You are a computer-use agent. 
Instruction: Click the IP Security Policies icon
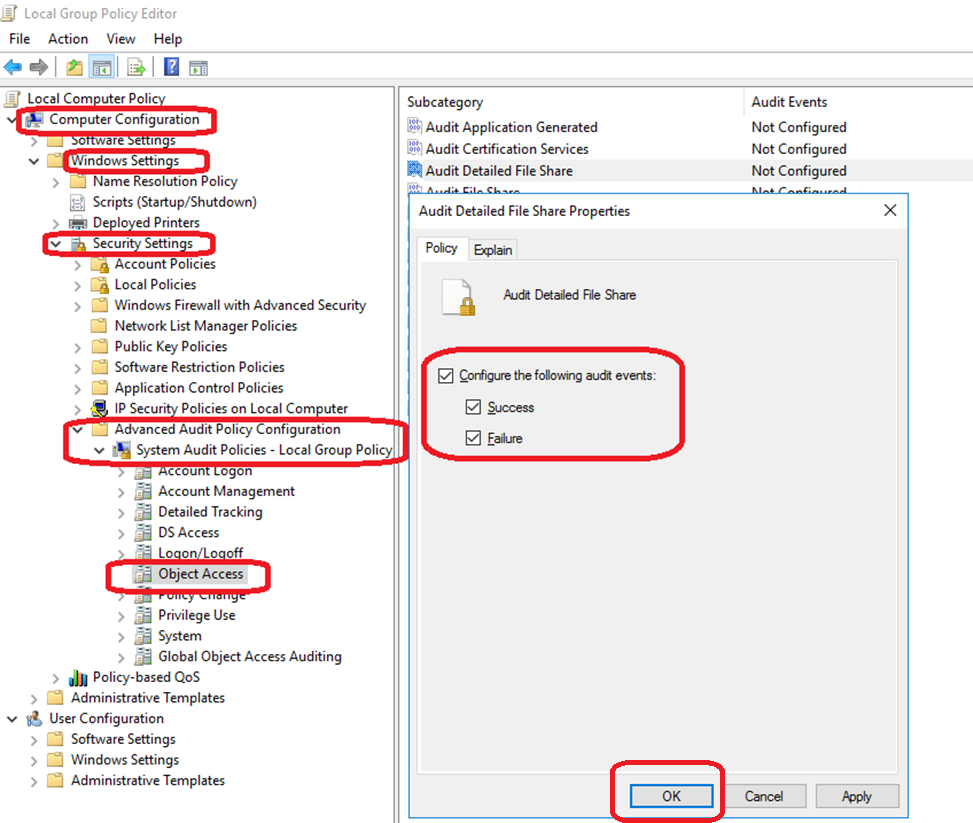point(100,409)
